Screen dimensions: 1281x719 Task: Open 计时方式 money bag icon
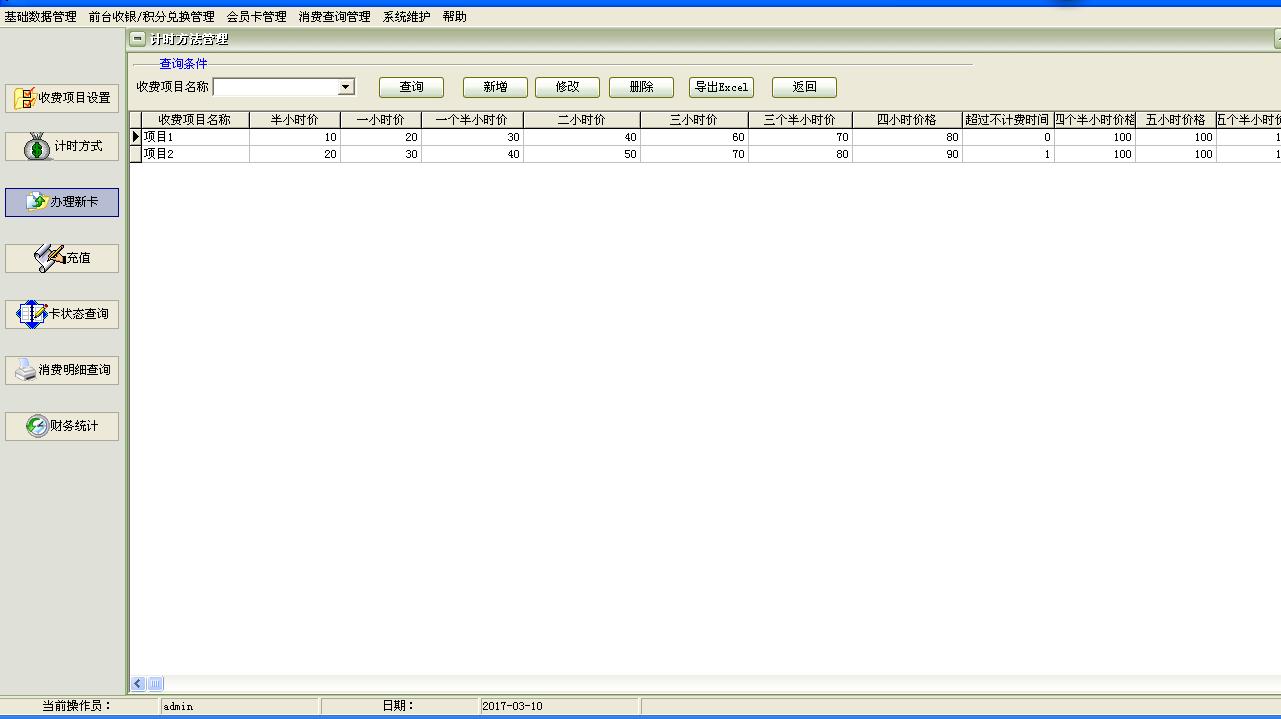pos(37,147)
